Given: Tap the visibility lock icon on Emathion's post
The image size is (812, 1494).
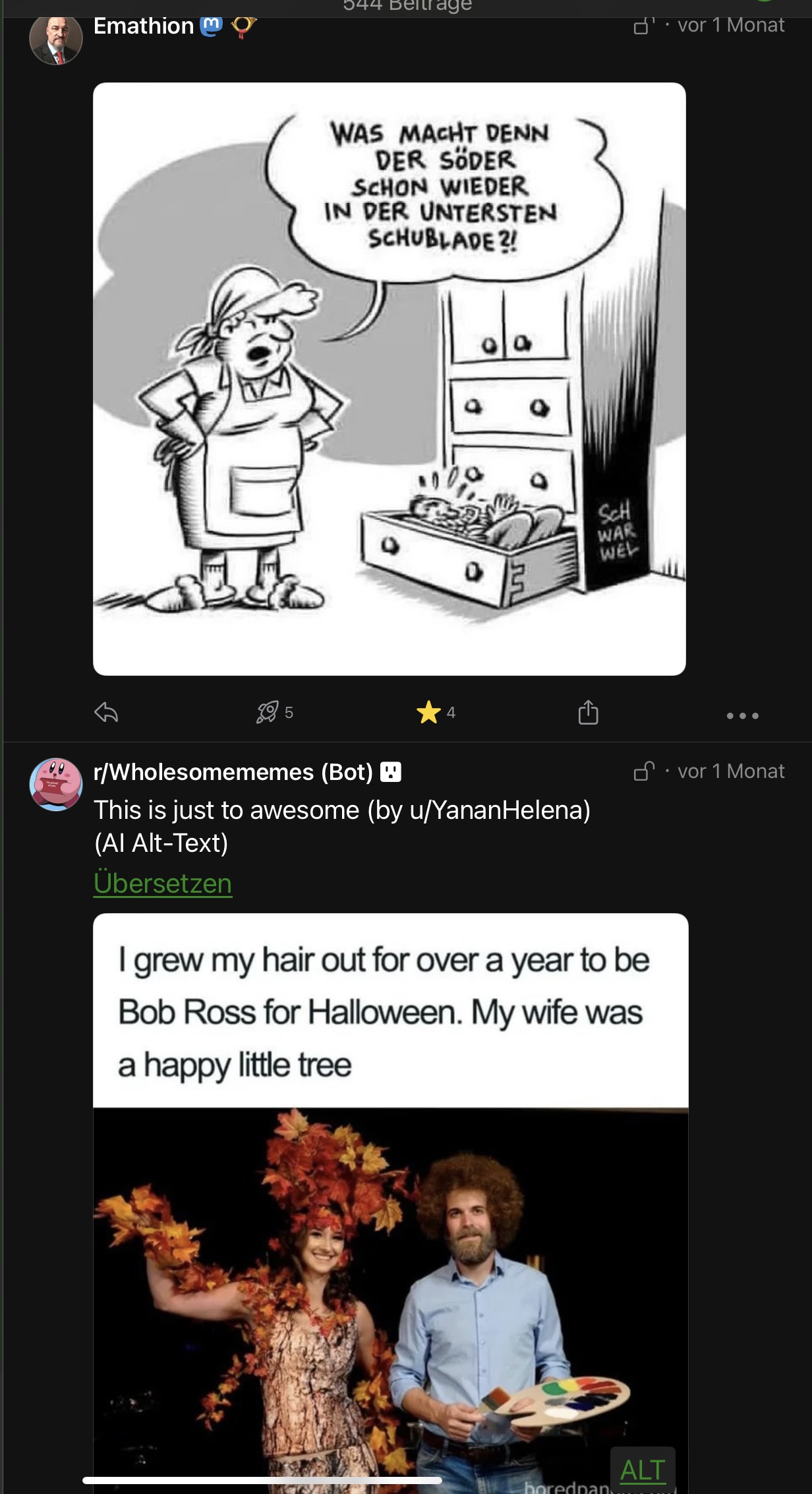Looking at the screenshot, I should (643, 26).
